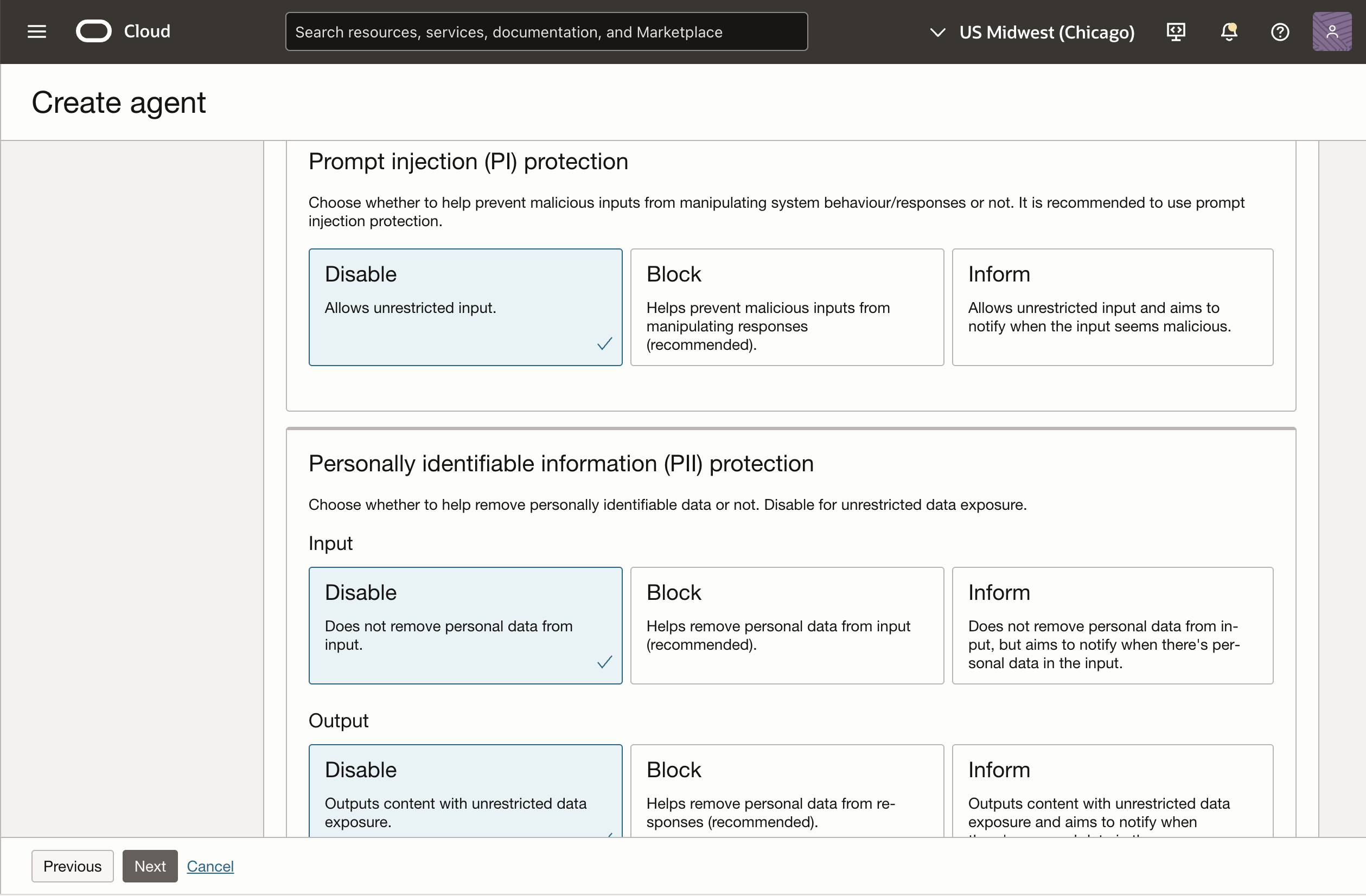Choose Inform for prompt injection protection
The width and height of the screenshot is (1366, 896).
point(1112,307)
